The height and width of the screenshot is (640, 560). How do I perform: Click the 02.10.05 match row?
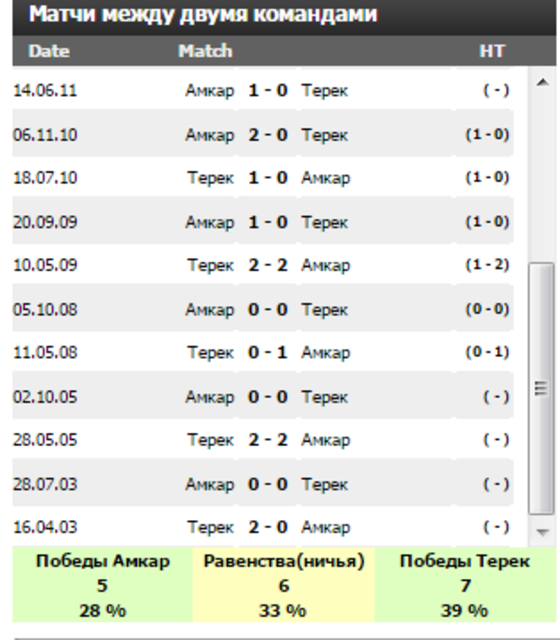point(263,397)
